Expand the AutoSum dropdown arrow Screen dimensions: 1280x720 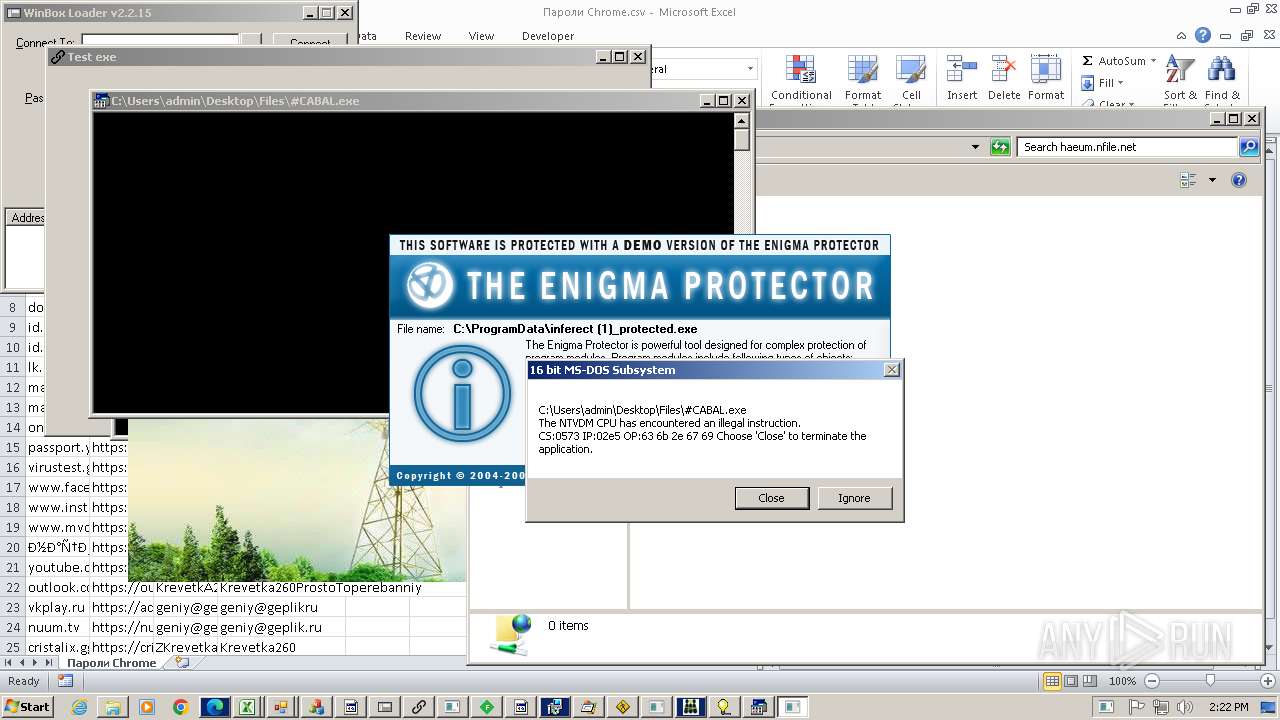tap(1153, 61)
